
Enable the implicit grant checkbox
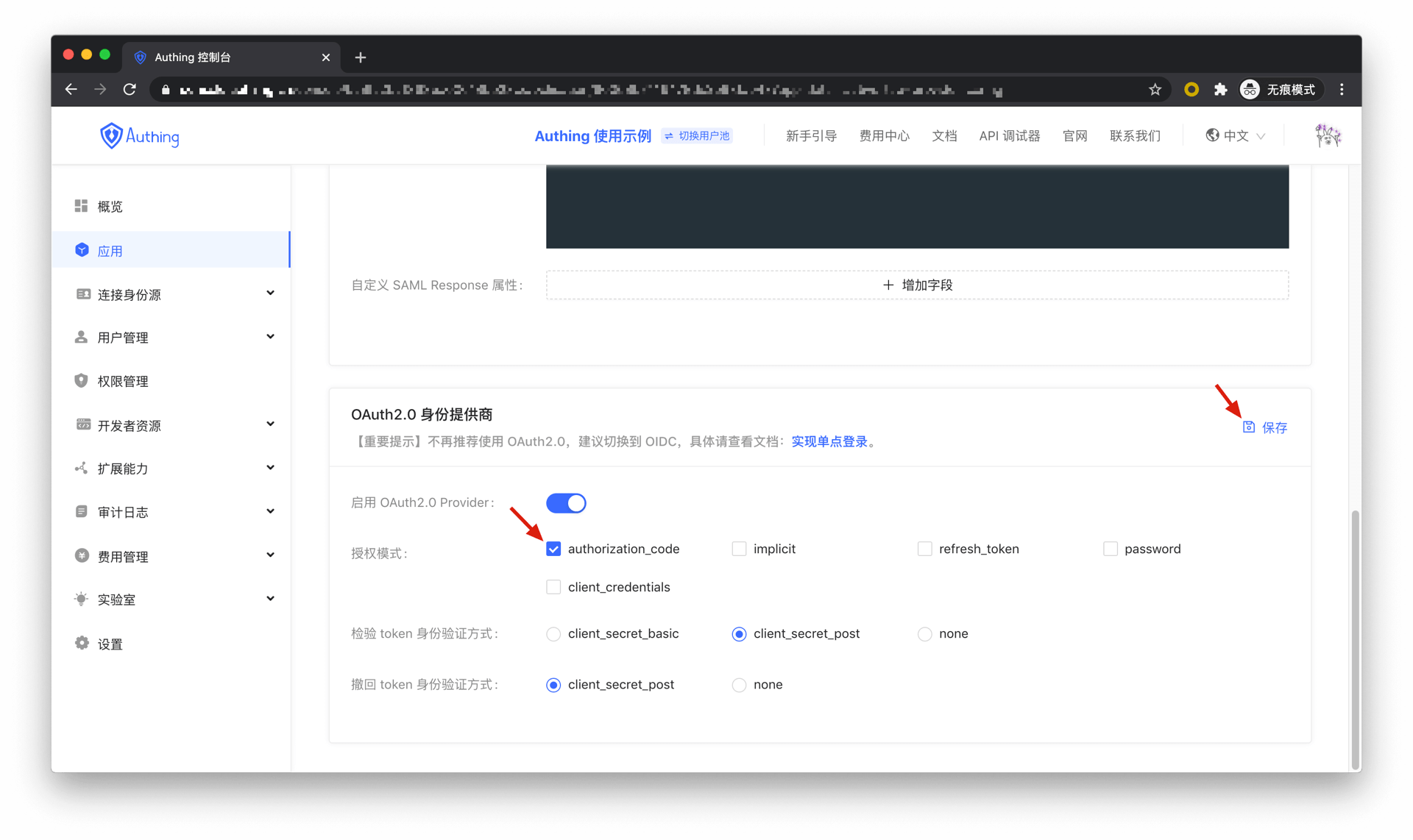click(739, 548)
